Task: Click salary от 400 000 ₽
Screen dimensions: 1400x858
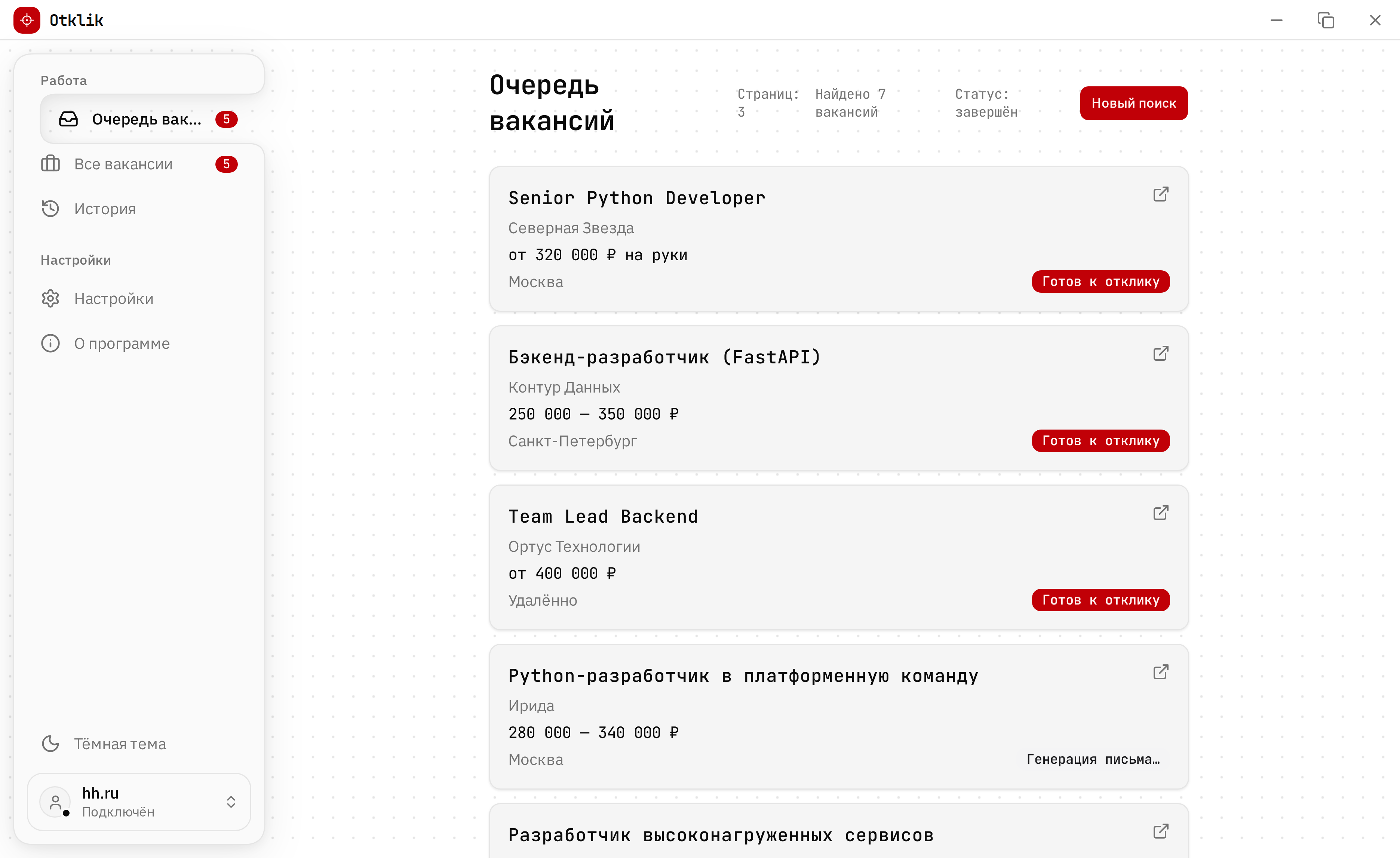Action: 562,573
